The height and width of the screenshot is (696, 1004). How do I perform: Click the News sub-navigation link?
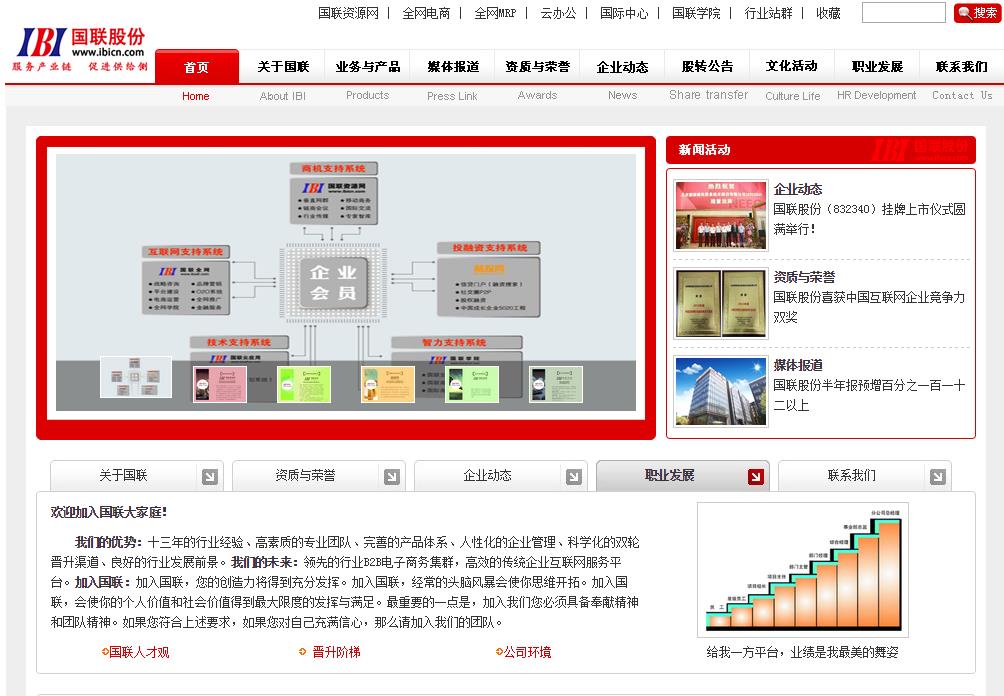622,95
